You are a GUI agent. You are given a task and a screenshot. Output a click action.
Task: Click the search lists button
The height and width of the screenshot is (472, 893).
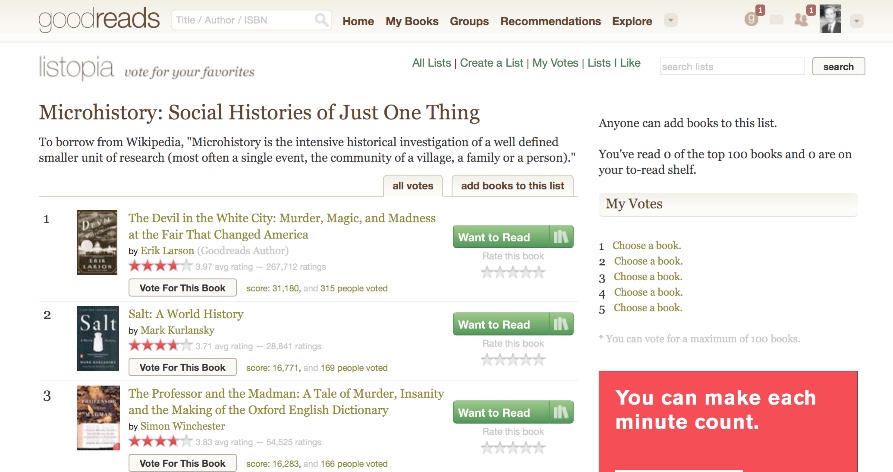838,66
